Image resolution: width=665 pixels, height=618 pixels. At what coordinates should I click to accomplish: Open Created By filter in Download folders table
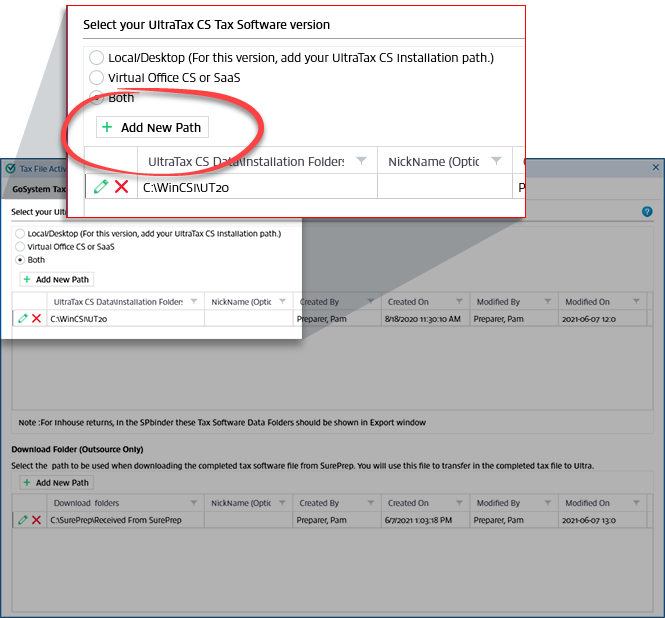371,503
